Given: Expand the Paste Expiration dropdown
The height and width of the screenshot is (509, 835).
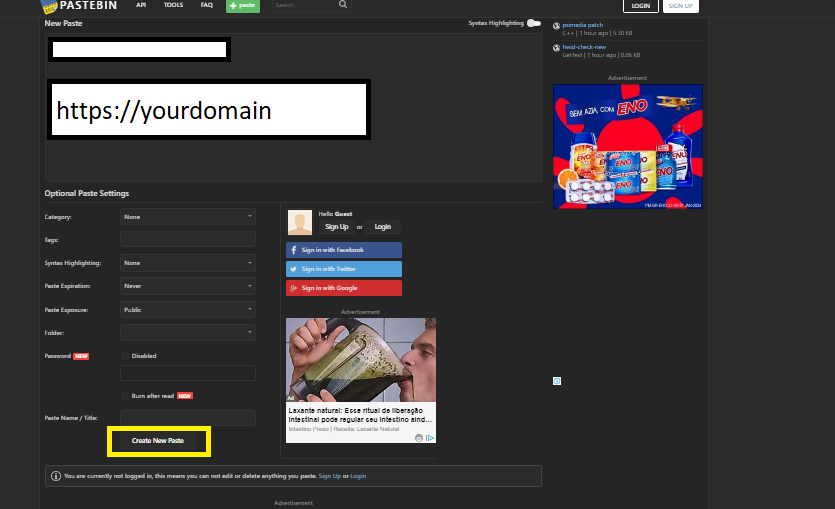Looking at the screenshot, I should click(187, 286).
